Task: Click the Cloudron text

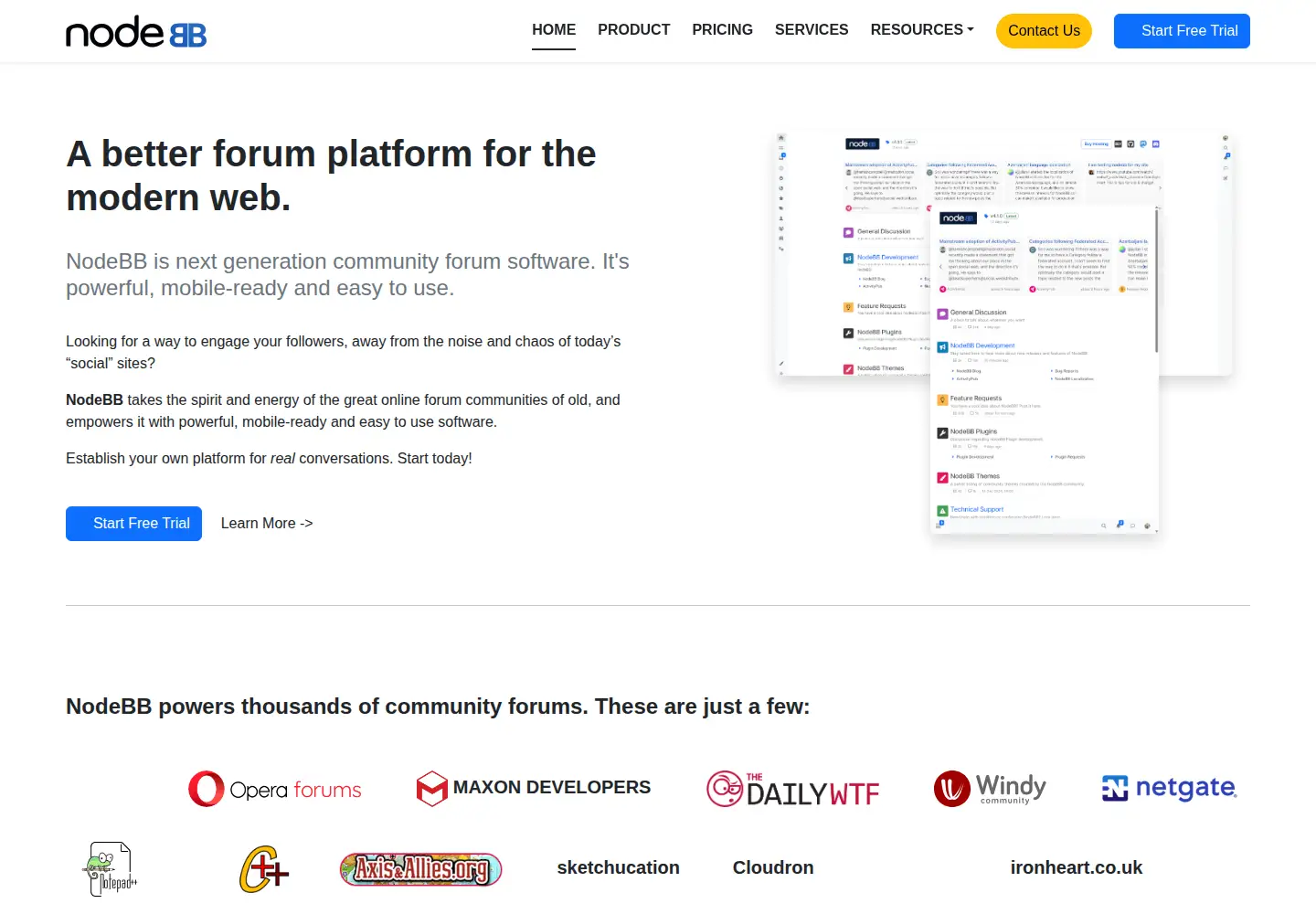Action: click(773, 868)
